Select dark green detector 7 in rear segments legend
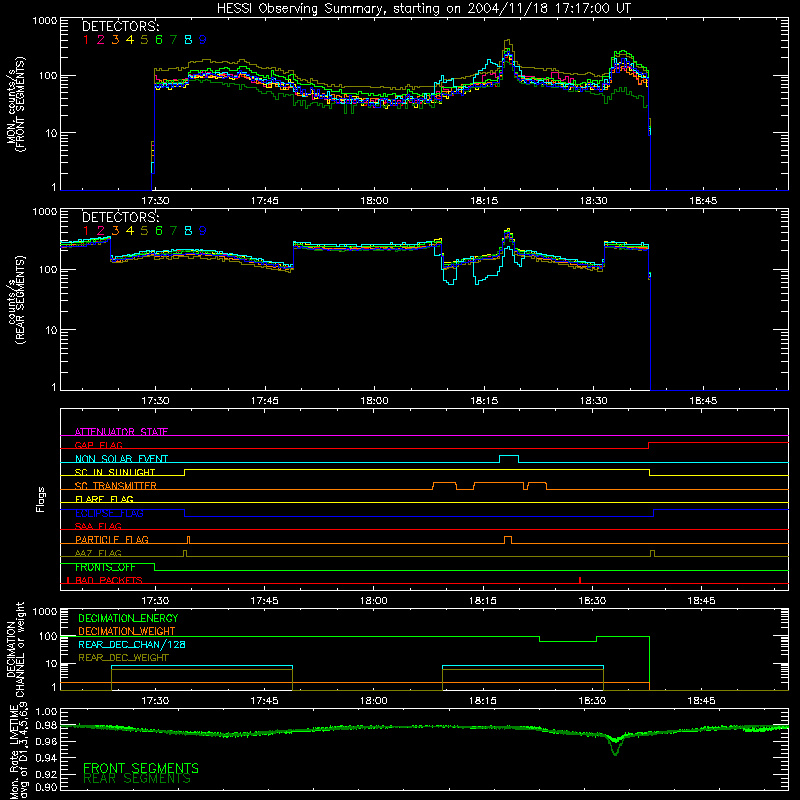Screen dimensions: 800x800 [x=173, y=231]
